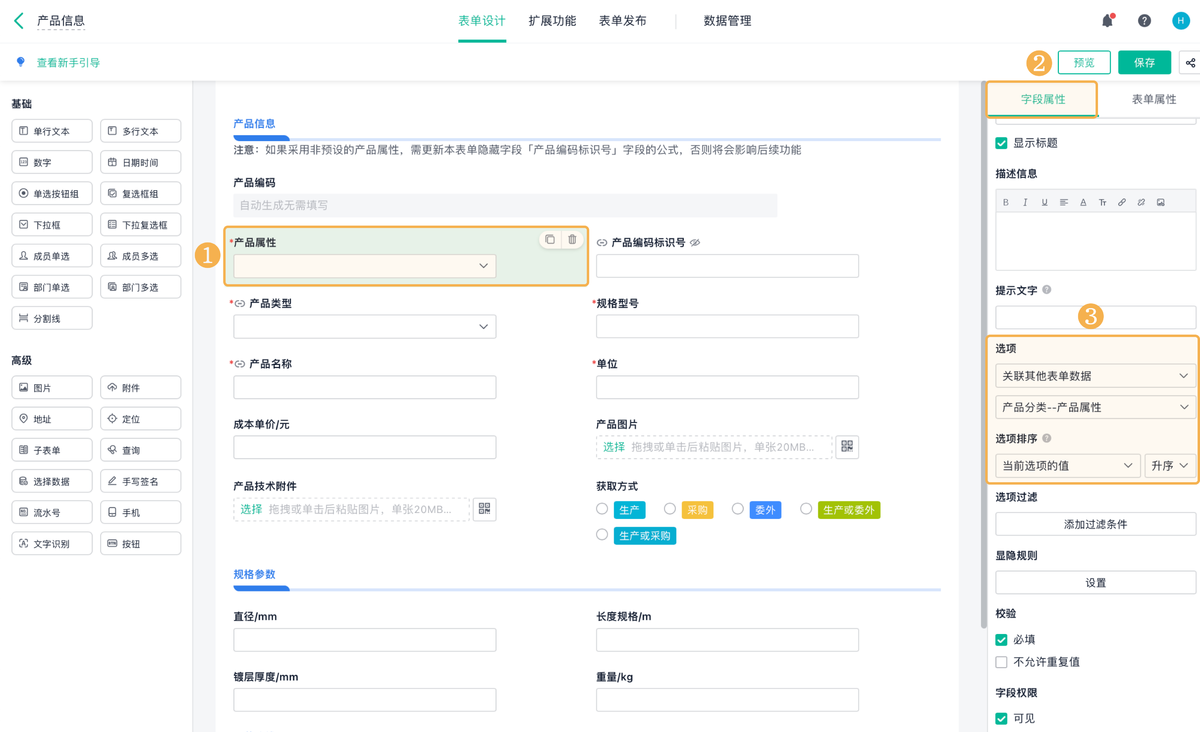Toggle 可见 checkbox
The width and height of the screenshot is (1200, 732).
[x=1001, y=718]
